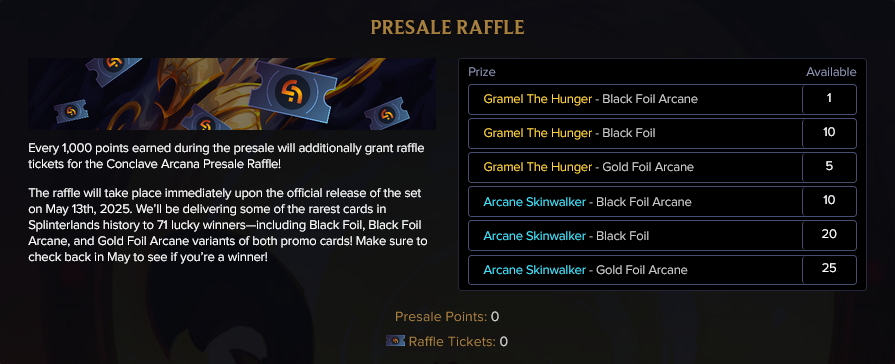The image size is (895, 364).
Task: Click the Presale Points value
Action: tap(495, 317)
